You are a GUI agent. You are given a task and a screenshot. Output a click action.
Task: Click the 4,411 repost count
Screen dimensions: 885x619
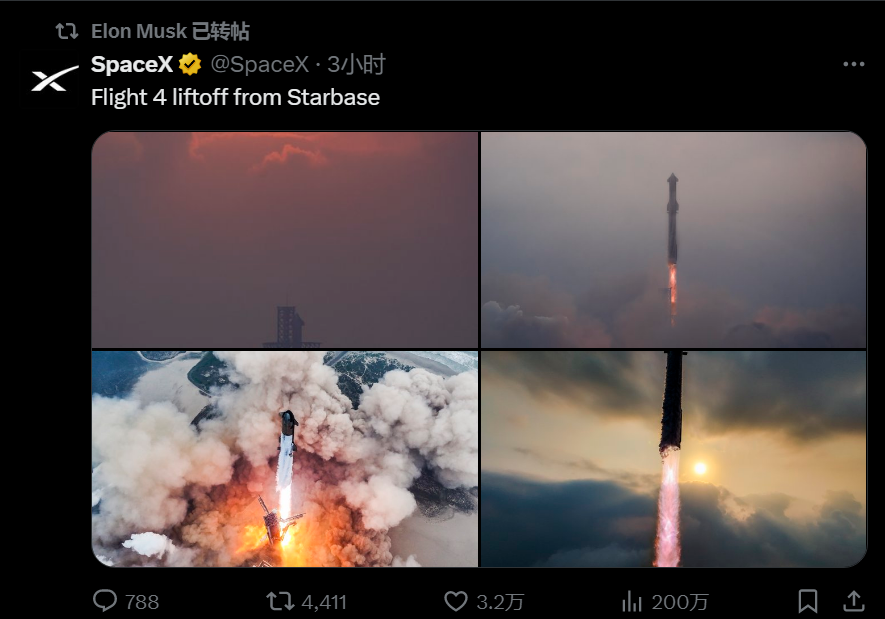coord(323,601)
